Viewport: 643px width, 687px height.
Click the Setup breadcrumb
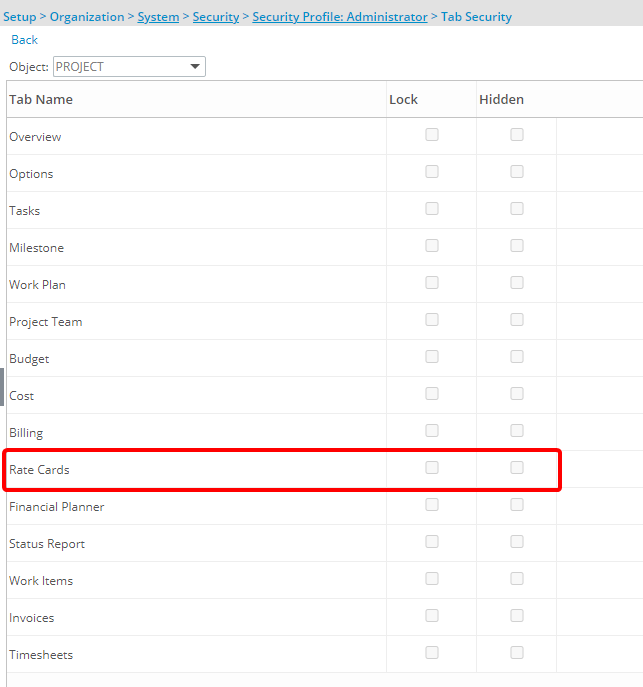20,17
